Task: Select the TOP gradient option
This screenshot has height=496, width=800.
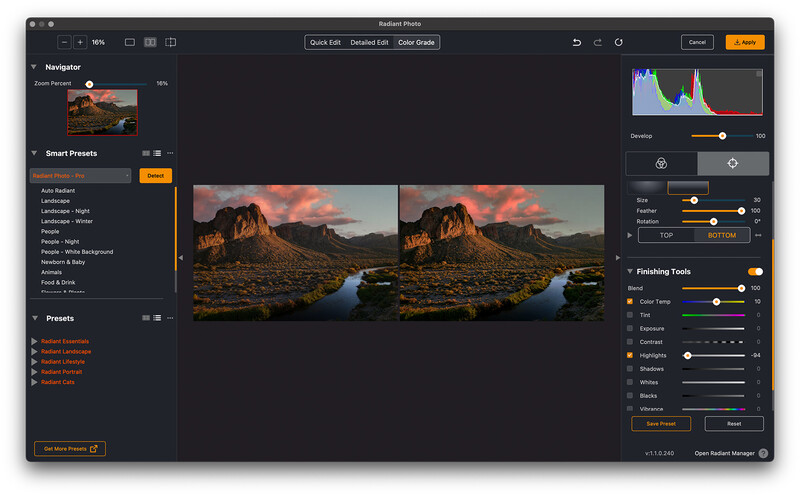Action: (x=666, y=235)
